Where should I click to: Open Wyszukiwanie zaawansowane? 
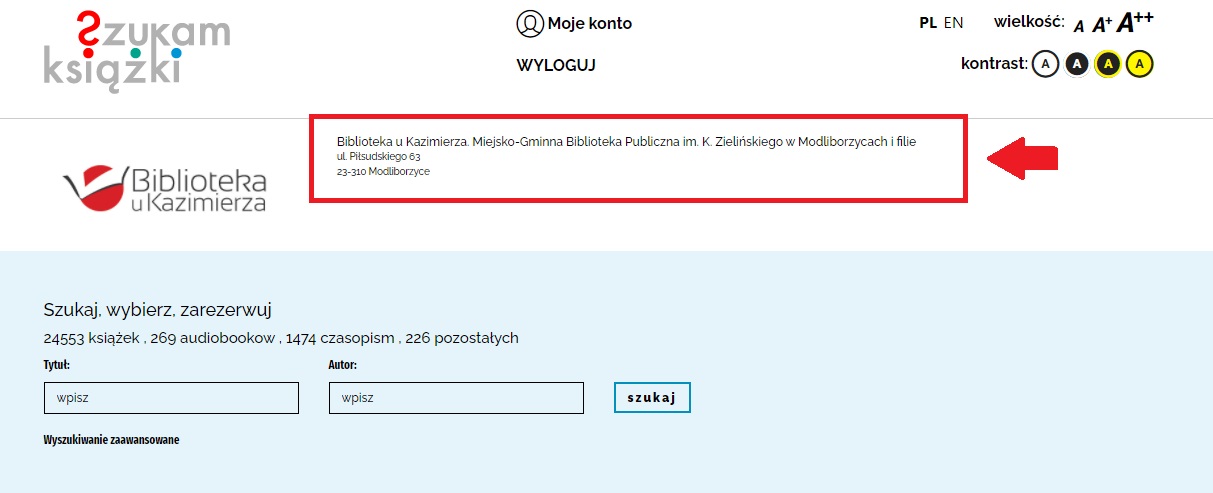click(111, 440)
